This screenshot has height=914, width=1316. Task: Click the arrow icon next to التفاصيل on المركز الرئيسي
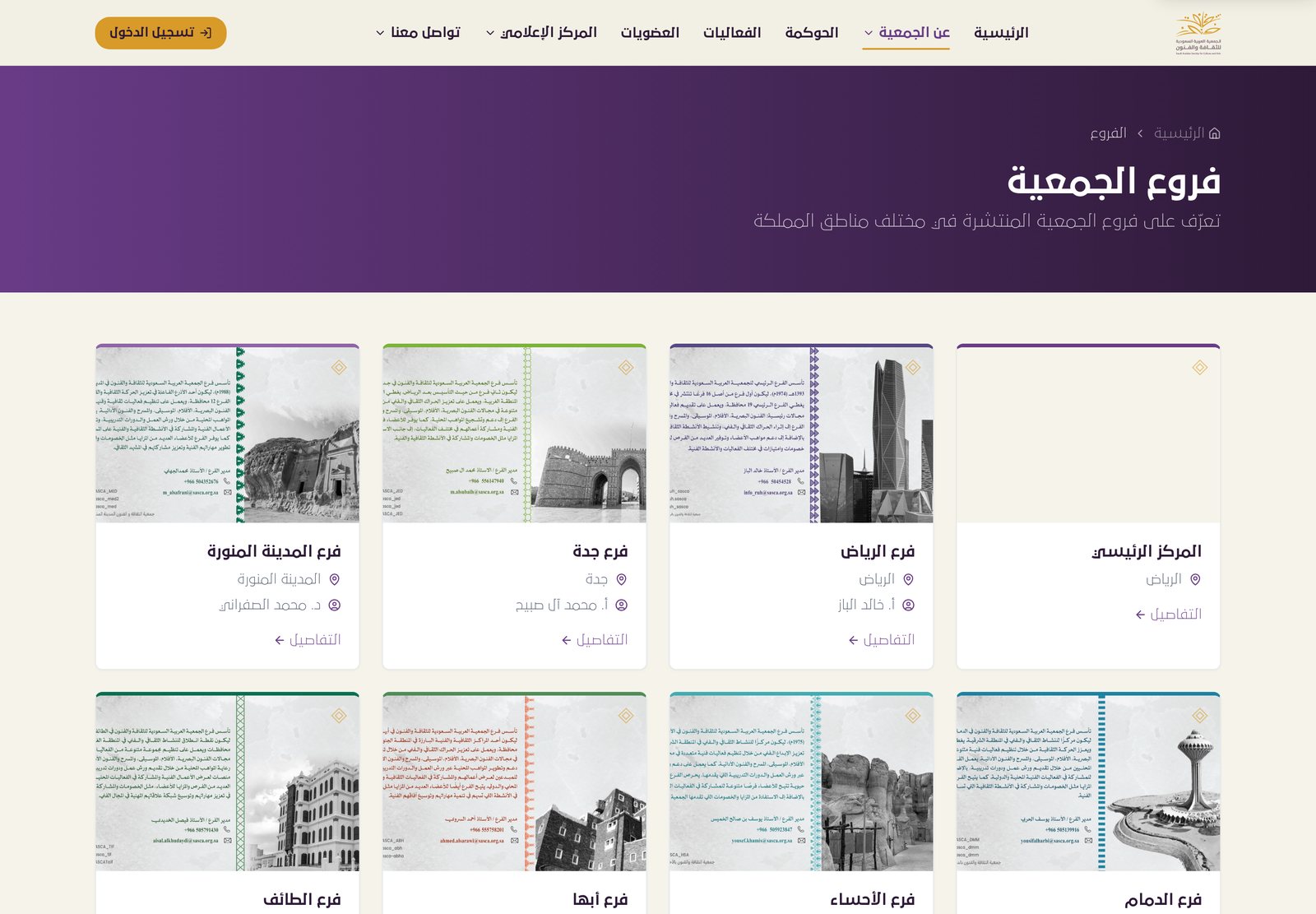(x=1140, y=615)
